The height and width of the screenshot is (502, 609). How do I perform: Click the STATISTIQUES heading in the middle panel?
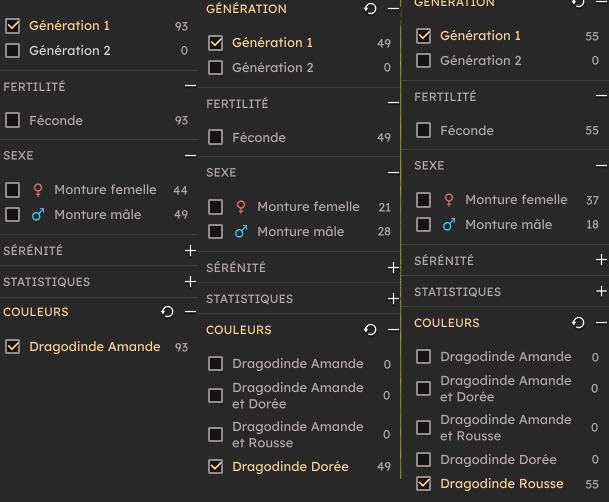click(249, 299)
